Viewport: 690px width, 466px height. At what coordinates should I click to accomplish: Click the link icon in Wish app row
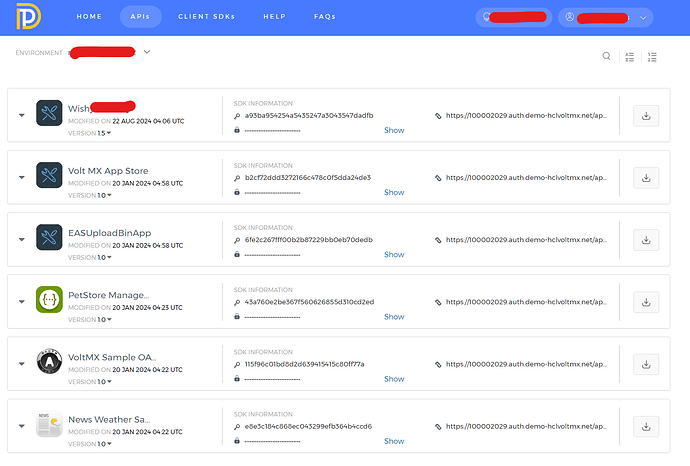tap(438, 116)
